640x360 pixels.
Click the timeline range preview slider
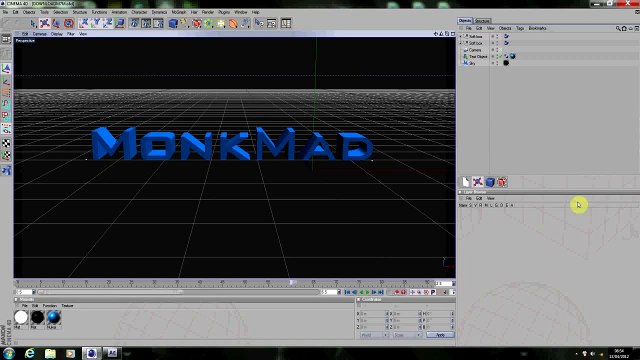(x=178, y=292)
